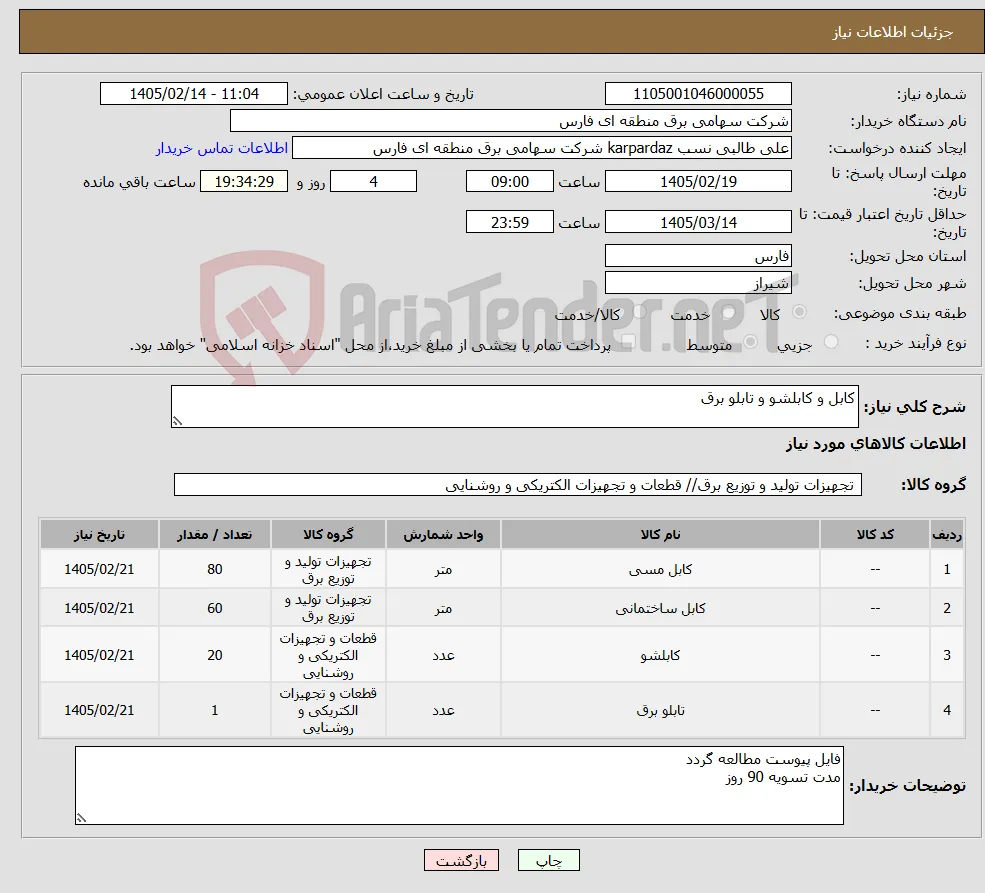Click the date 1405/02/21 in کابل مسی row
This screenshot has width=985, height=893.
(x=99, y=569)
